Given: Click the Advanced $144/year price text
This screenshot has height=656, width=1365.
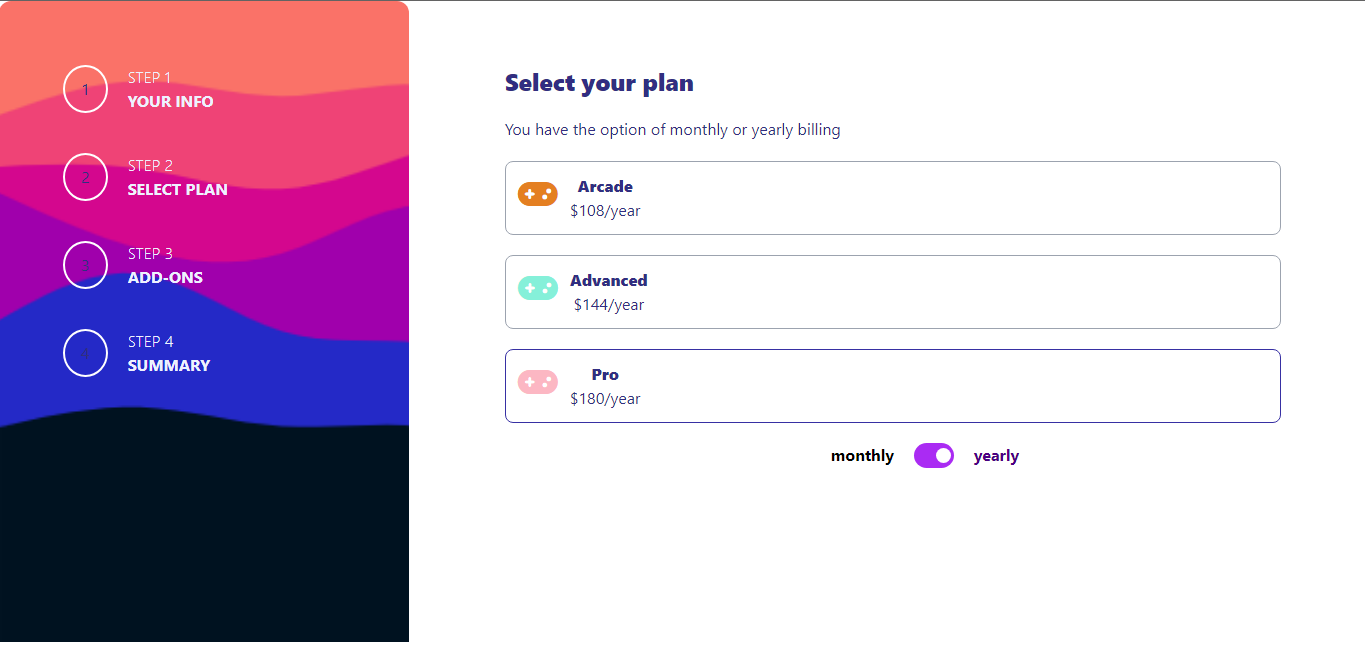Looking at the screenshot, I should point(609,305).
